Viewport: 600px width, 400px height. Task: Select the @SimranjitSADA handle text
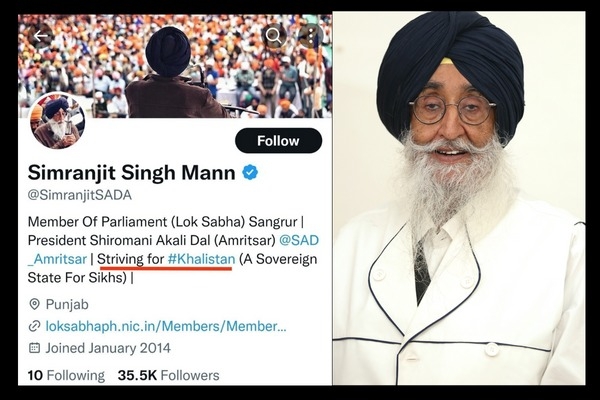pyautogui.click(x=80, y=195)
